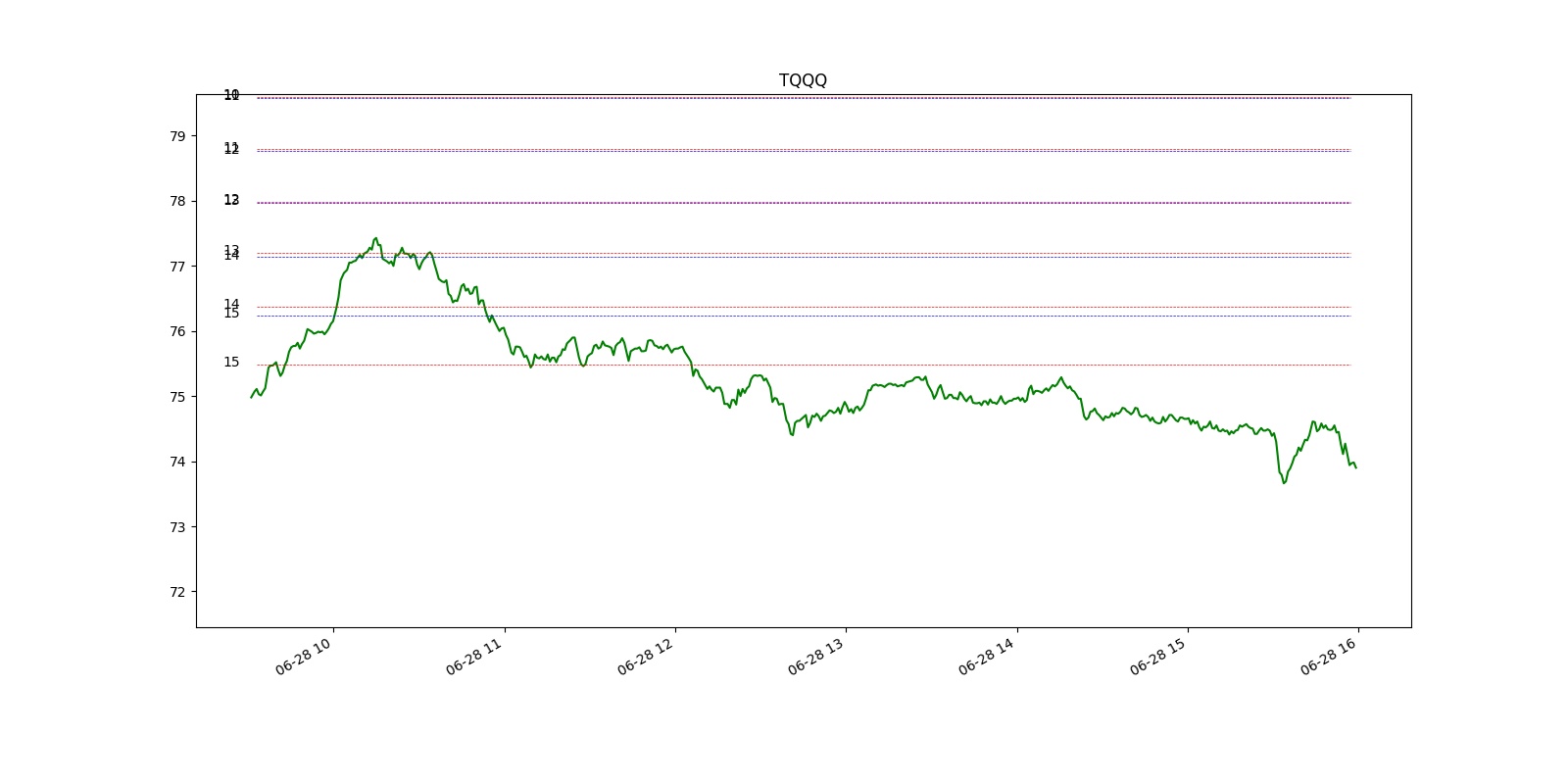Screen dimensions: 1568x784
Task: Select the 78 y-axis tick label
Action: click(x=177, y=201)
